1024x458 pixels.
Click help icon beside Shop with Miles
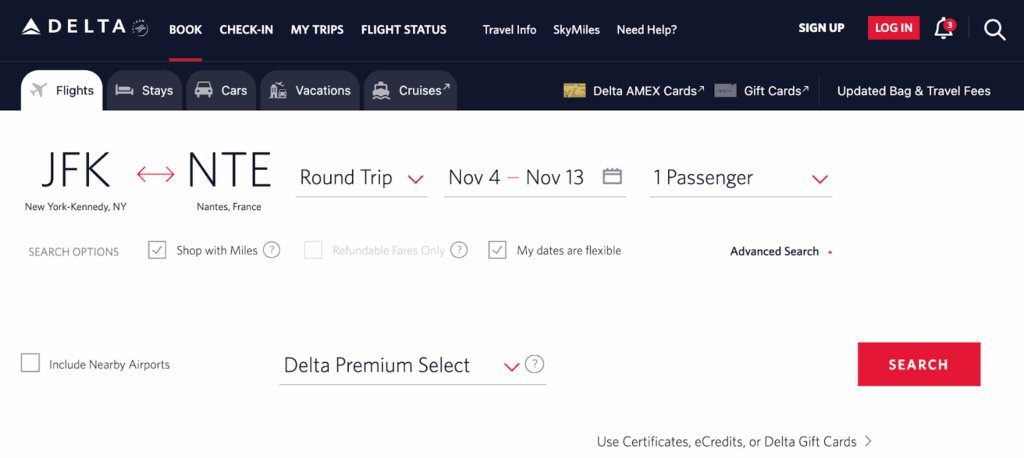271,250
